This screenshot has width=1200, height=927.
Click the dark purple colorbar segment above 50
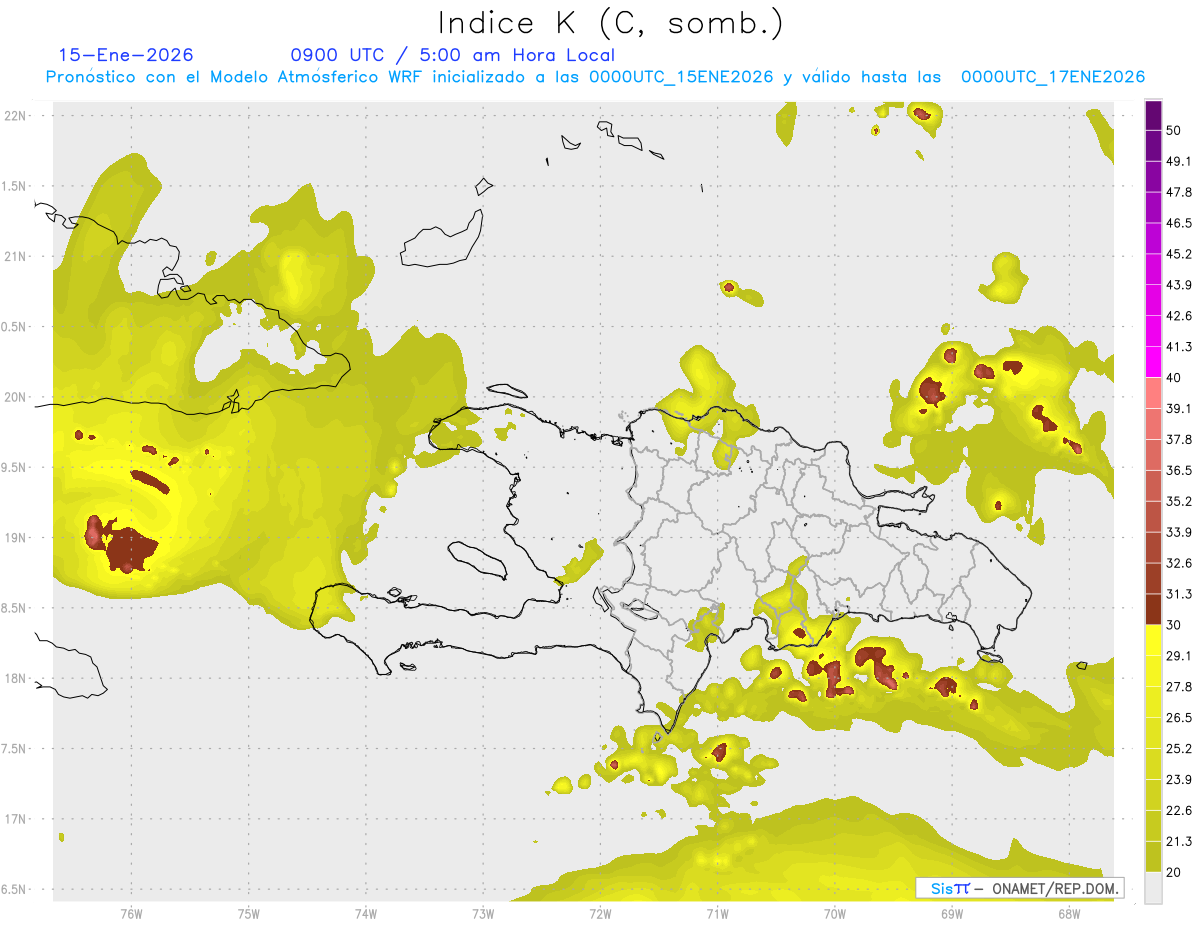coord(1154,115)
